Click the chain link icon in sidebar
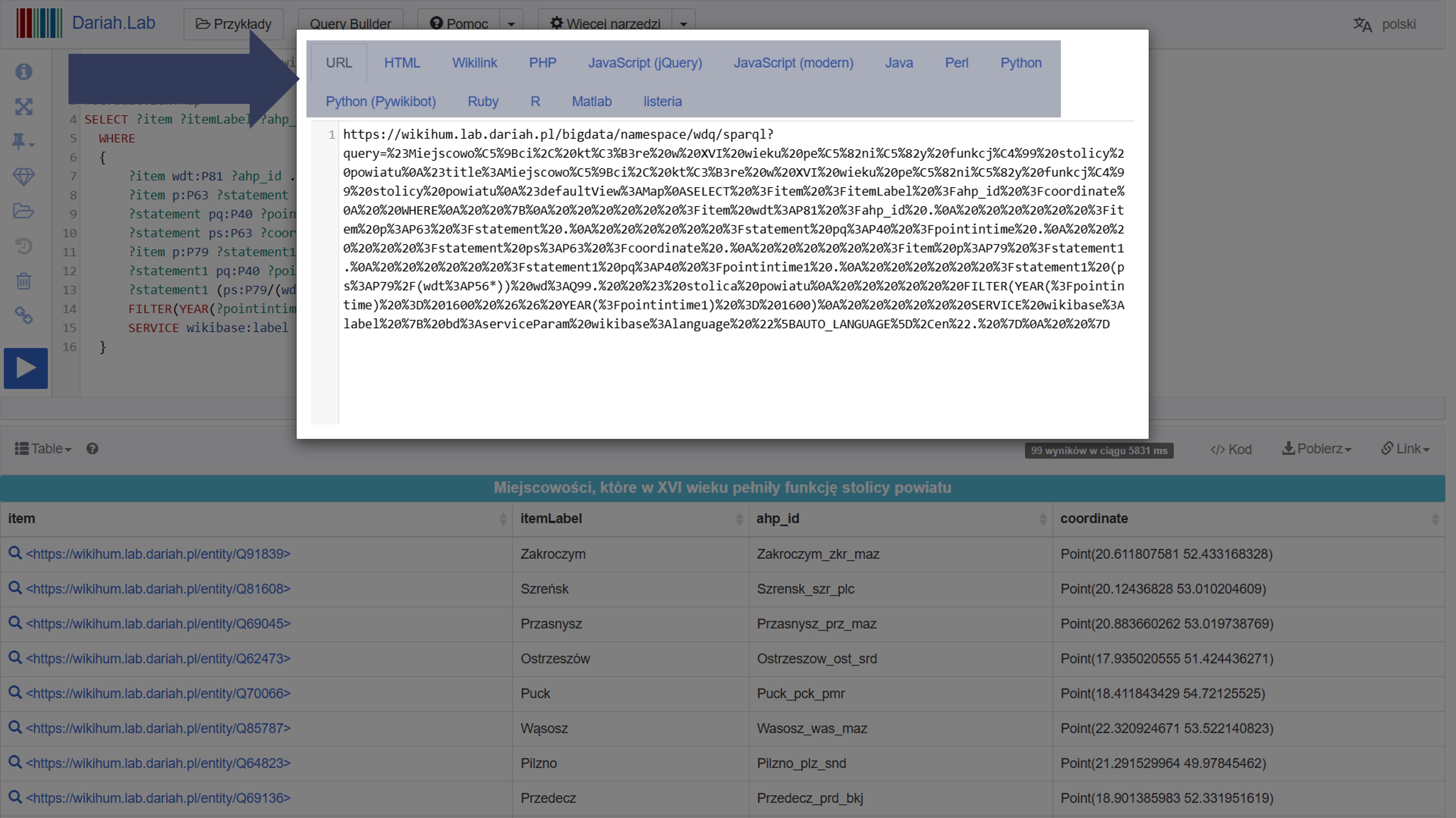Screen dimensions: 1456x818 point(24,315)
